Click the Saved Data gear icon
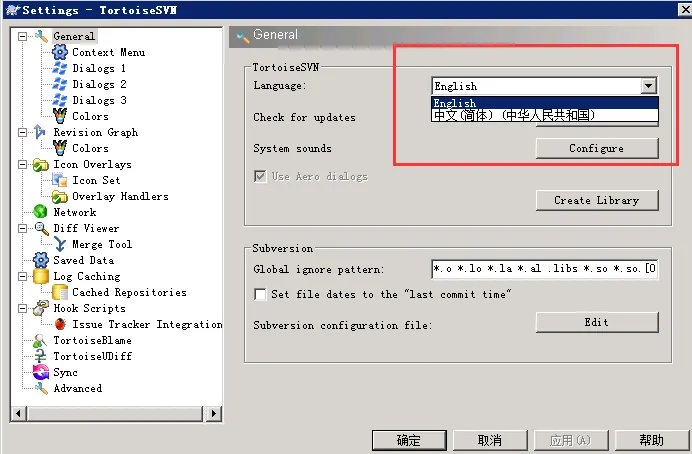Viewport: 692px width, 454px height. [x=41, y=260]
